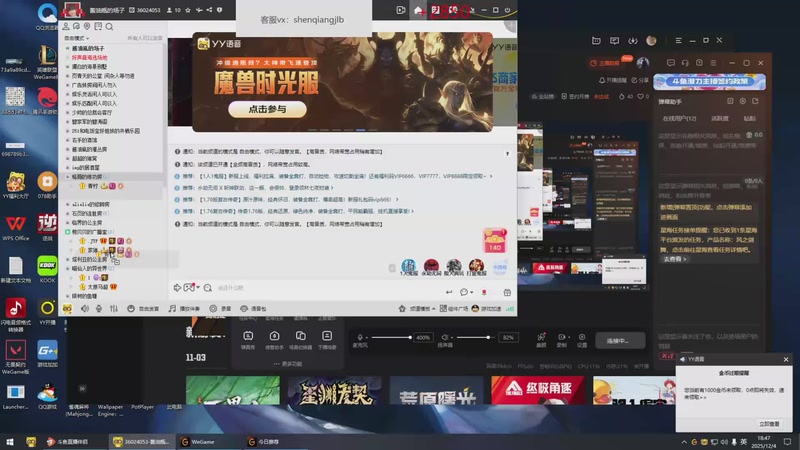The width and height of the screenshot is (800, 450).
Task: Click the 连接中 button in Douyu window
Action: click(x=618, y=341)
